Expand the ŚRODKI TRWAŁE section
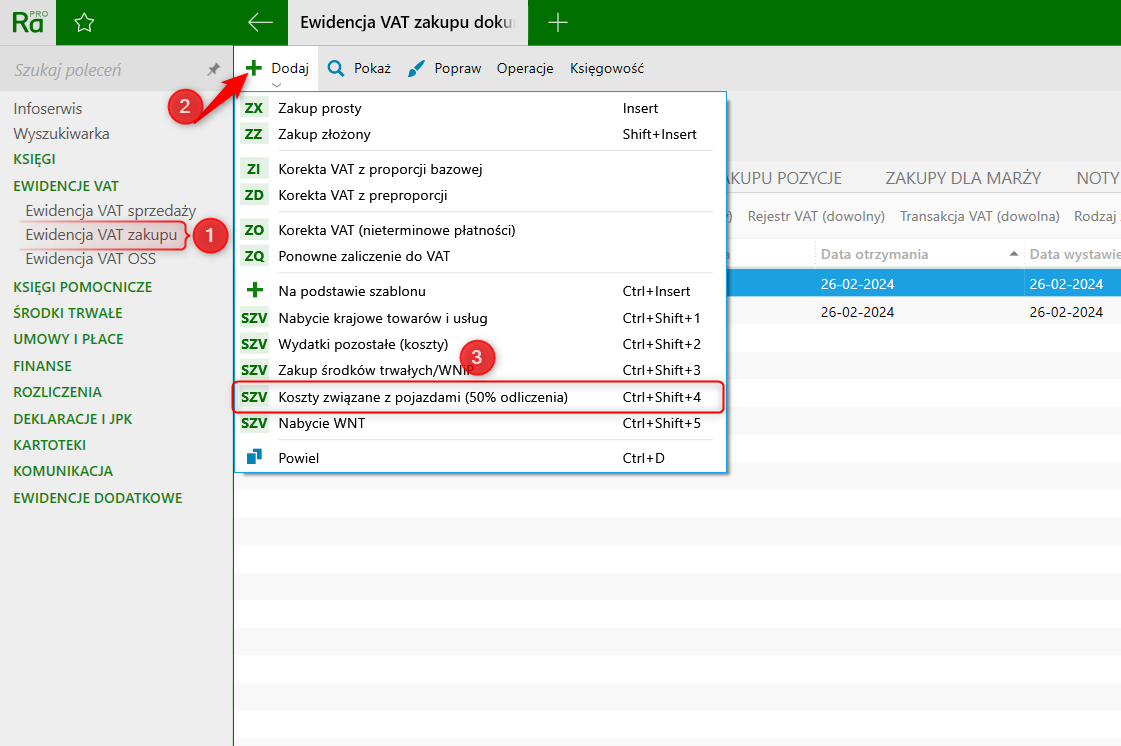This screenshot has width=1121, height=746. (x=68, y=313)
